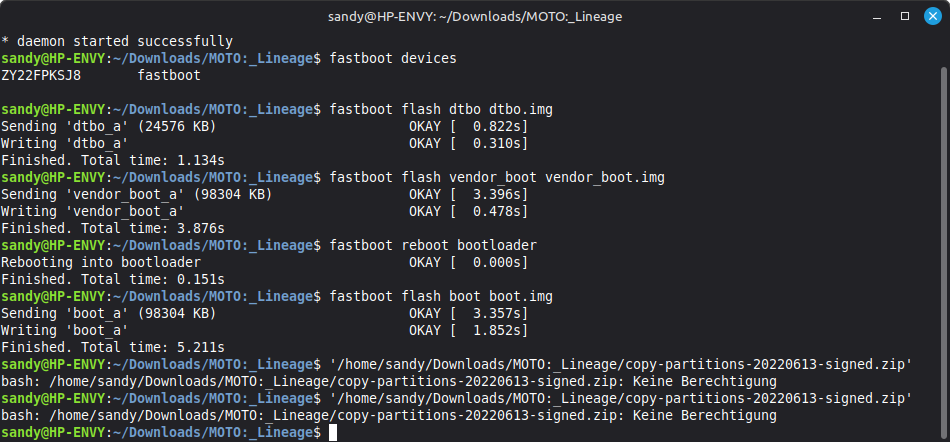Image resolution: width=950 pixels, height=442 pixels.
Task: Click the "Writing 'vendor_boot_a'" output line
Action: coord(92,212)
